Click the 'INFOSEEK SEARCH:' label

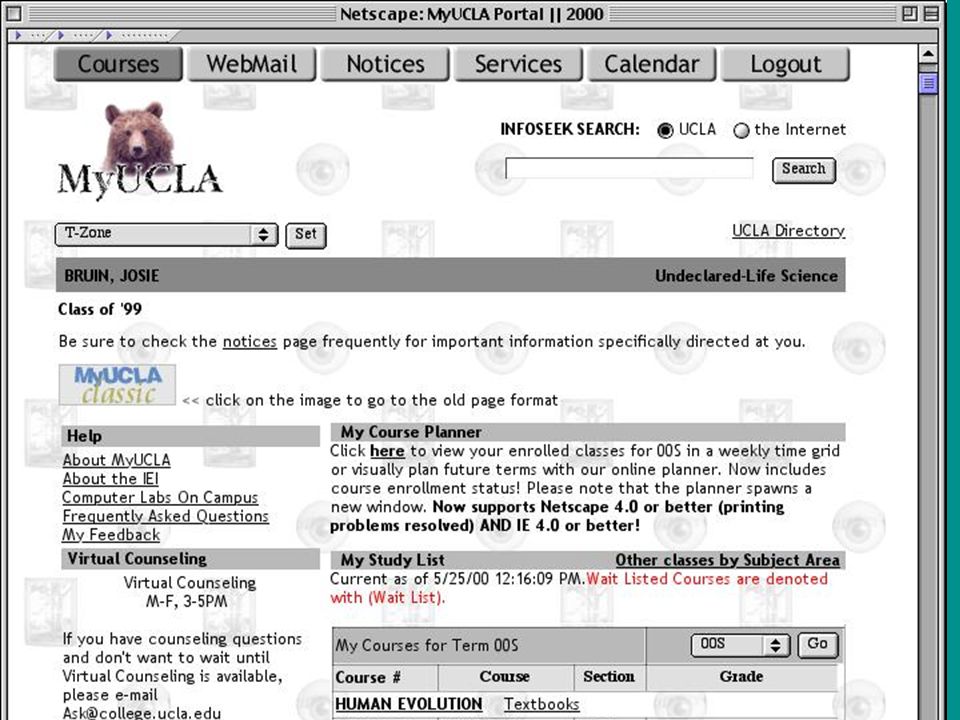pos(570,129)
